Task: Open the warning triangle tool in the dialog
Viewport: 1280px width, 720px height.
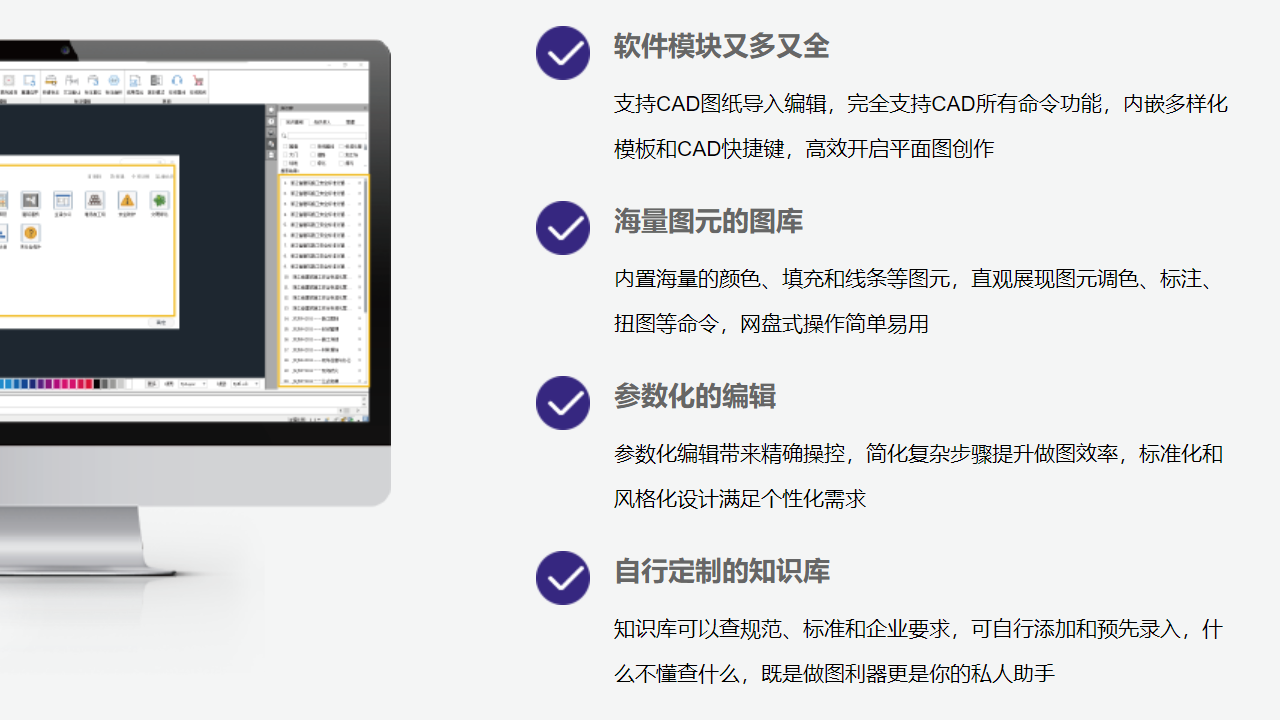Action: (127, 201)
